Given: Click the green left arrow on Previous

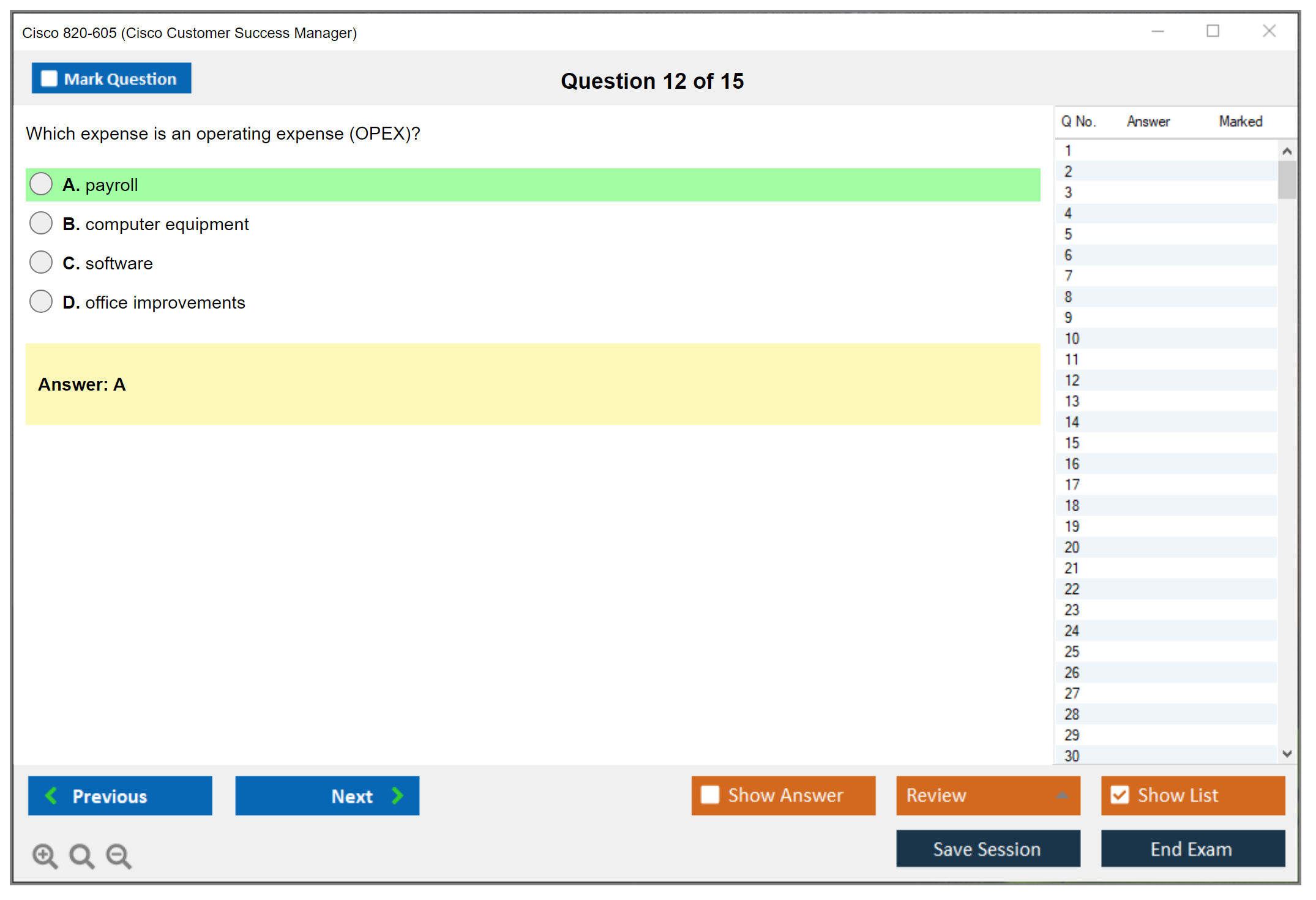Looking at the screenshot, I should click(51, 795).
